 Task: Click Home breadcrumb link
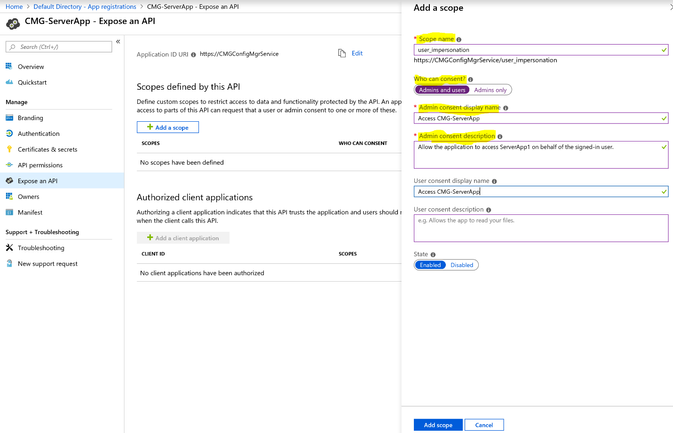(x=14, y=6)
